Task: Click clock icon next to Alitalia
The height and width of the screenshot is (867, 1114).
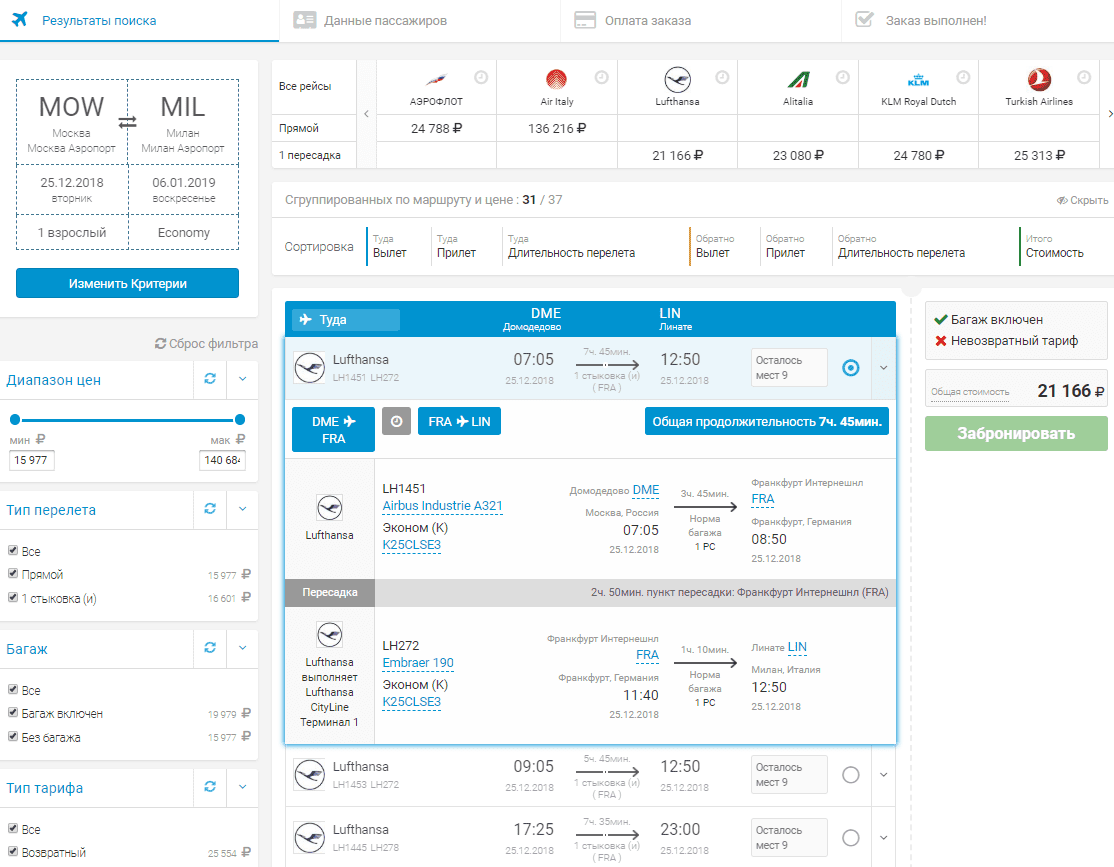Action: pyautogui.click(x=843, y=77)
